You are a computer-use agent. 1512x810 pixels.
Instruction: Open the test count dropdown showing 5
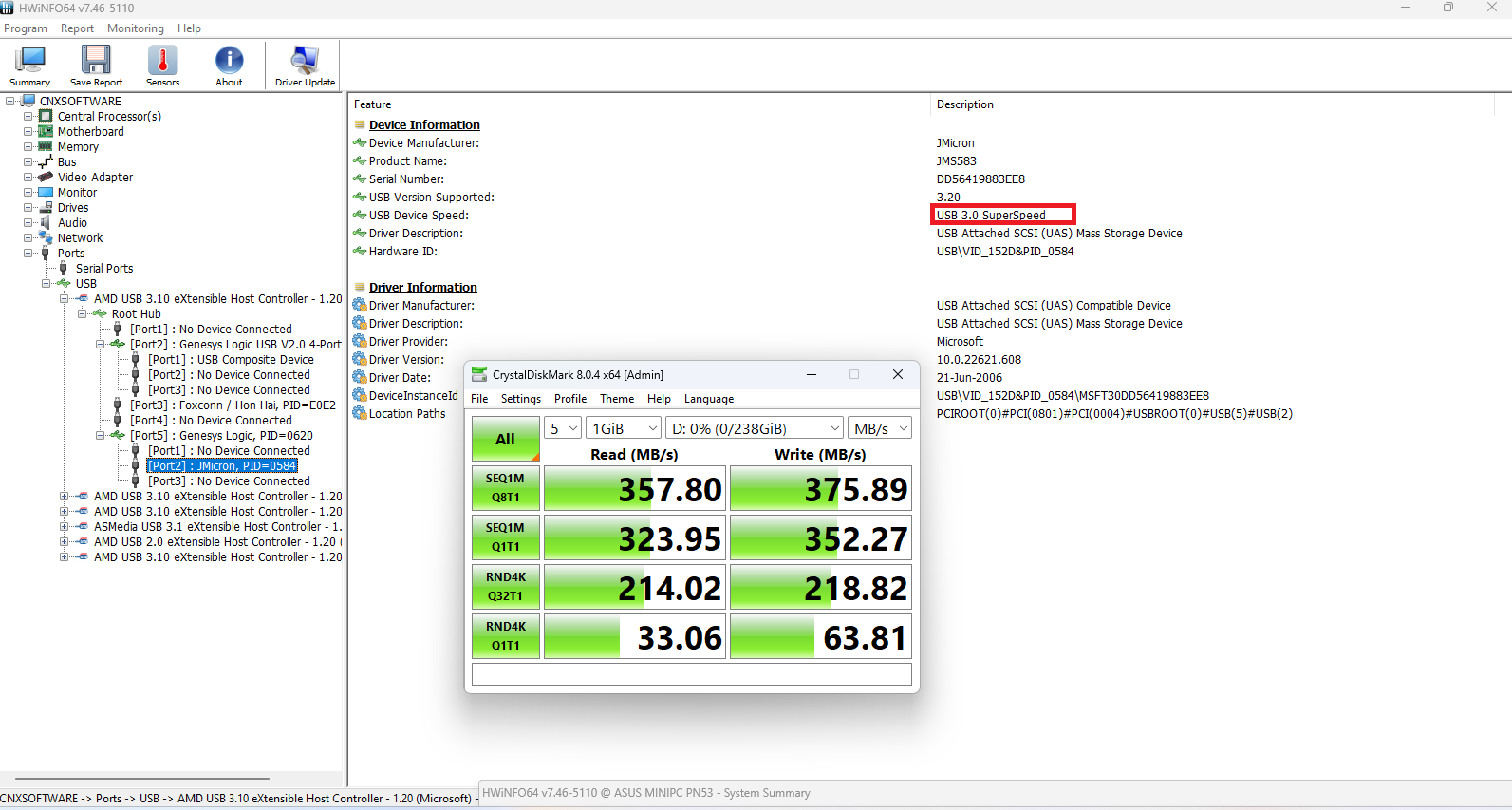tap(562, 428)
